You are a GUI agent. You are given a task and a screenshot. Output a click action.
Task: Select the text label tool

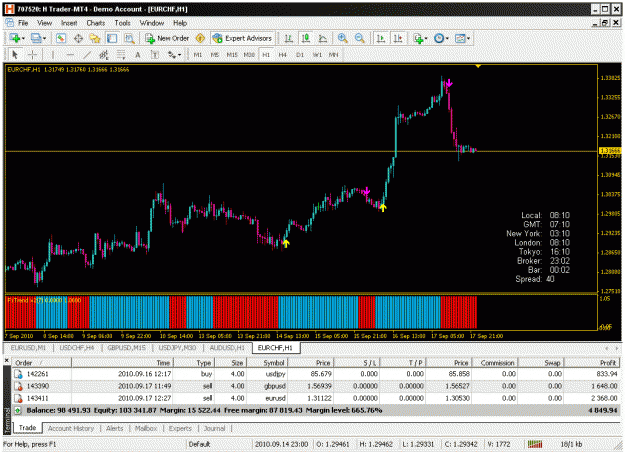[x=155, y=55]
